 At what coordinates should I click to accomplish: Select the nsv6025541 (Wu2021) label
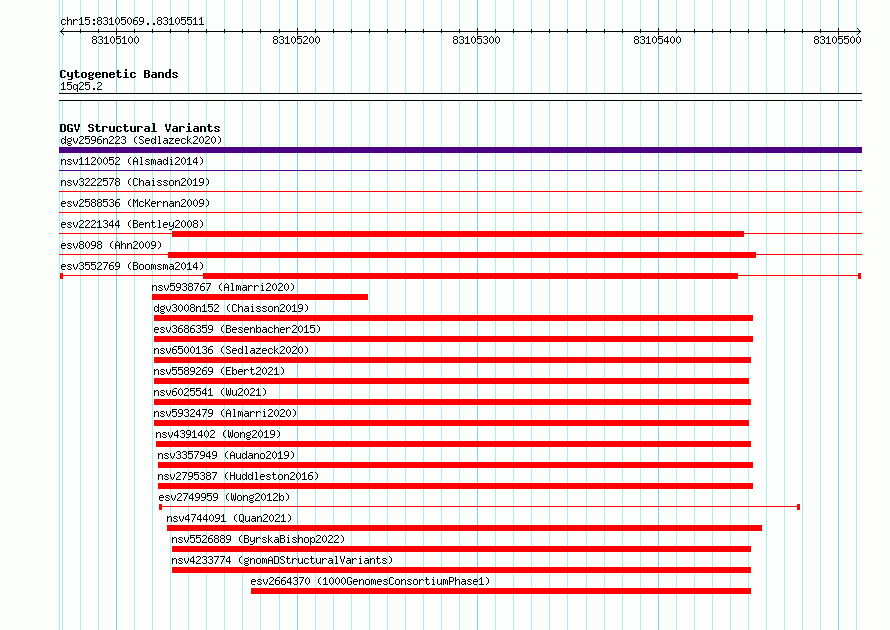[x=210, y=392]
